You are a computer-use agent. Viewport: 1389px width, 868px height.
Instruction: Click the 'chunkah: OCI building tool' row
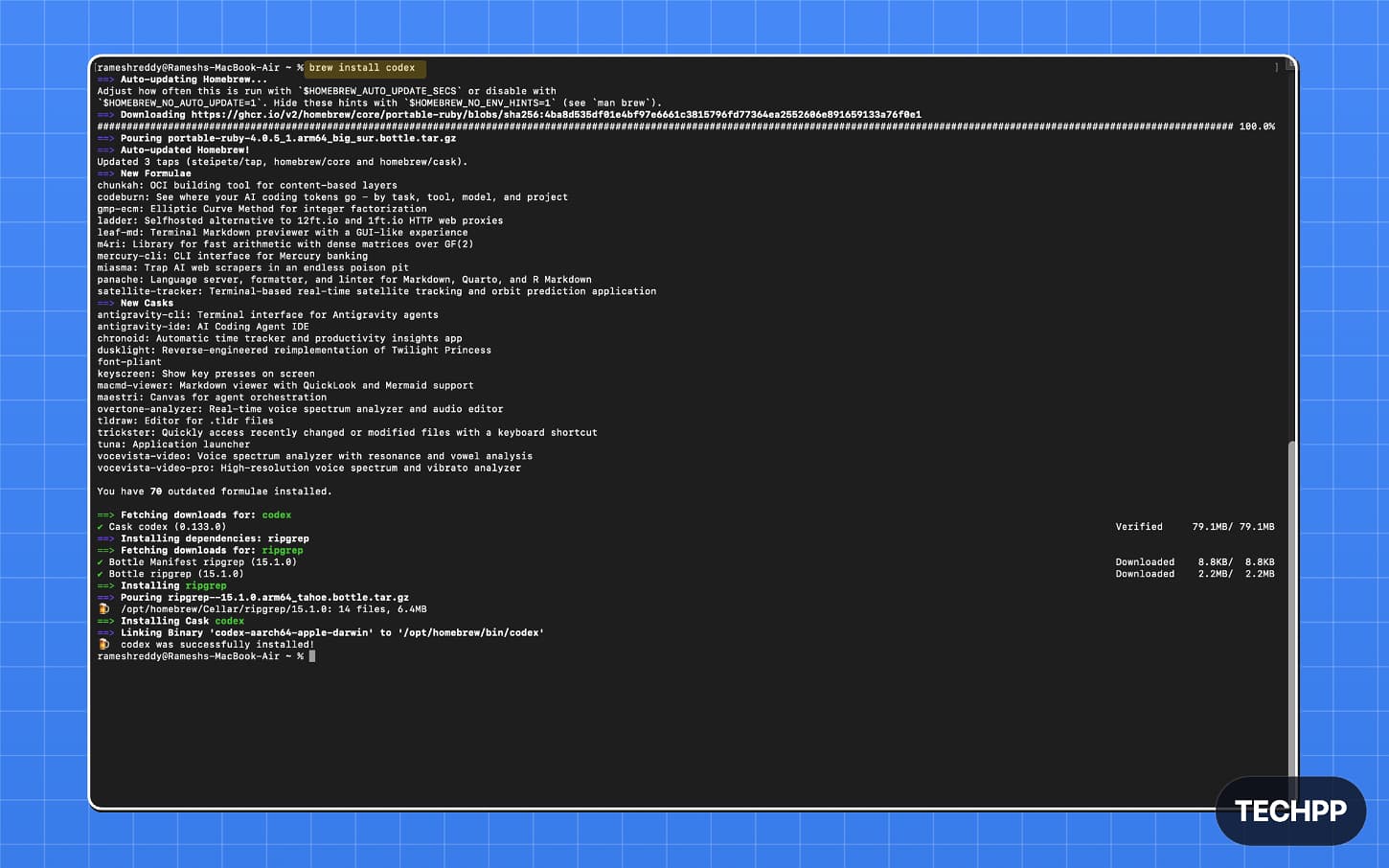[x=247, y=186]
